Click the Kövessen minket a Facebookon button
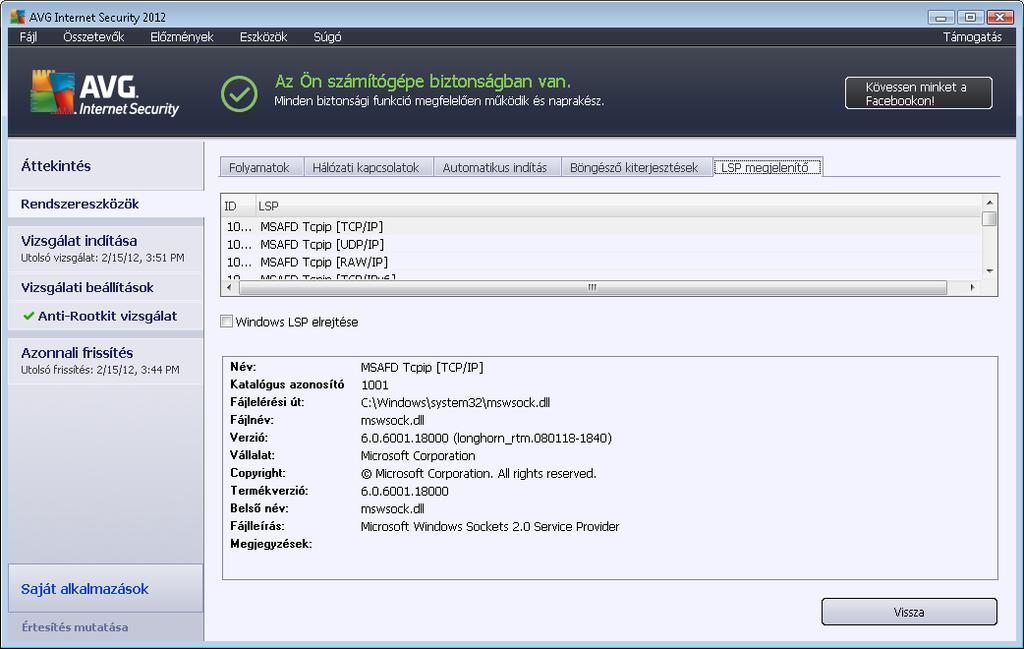This screenshot has height=649, width=1024. coord(918,93)
